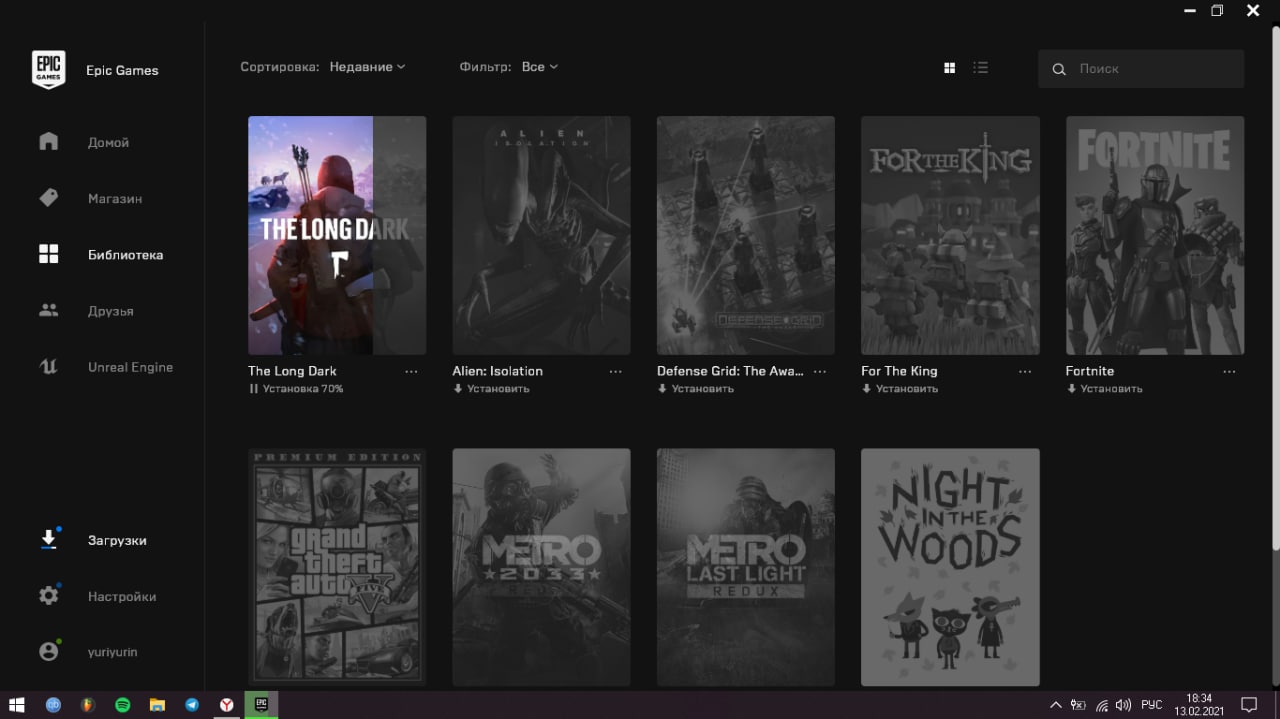Open For The King cover thumbnail

pyautogui.click(x=950, y=235)
